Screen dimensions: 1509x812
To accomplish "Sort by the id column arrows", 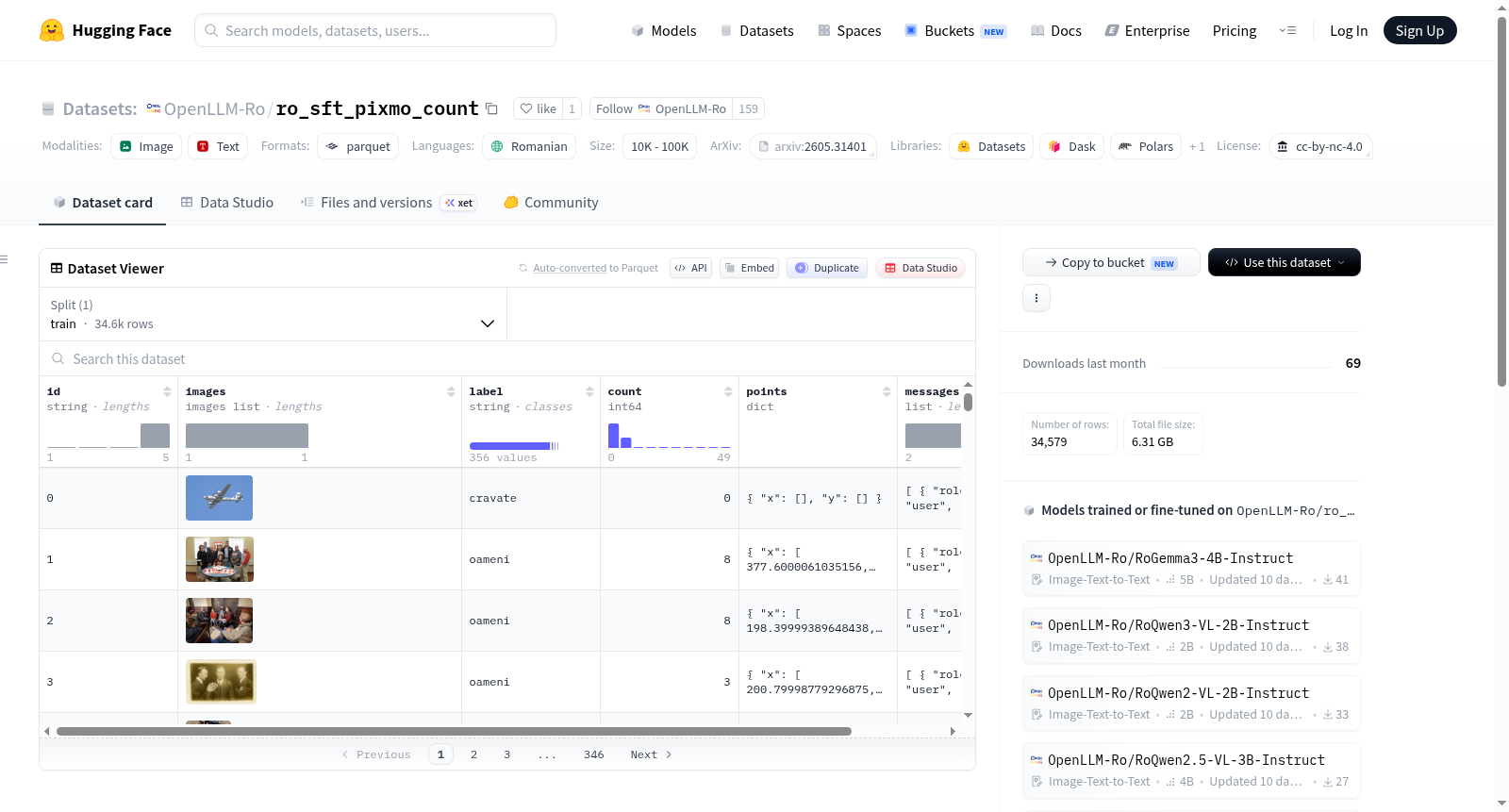I will [167, 391].
